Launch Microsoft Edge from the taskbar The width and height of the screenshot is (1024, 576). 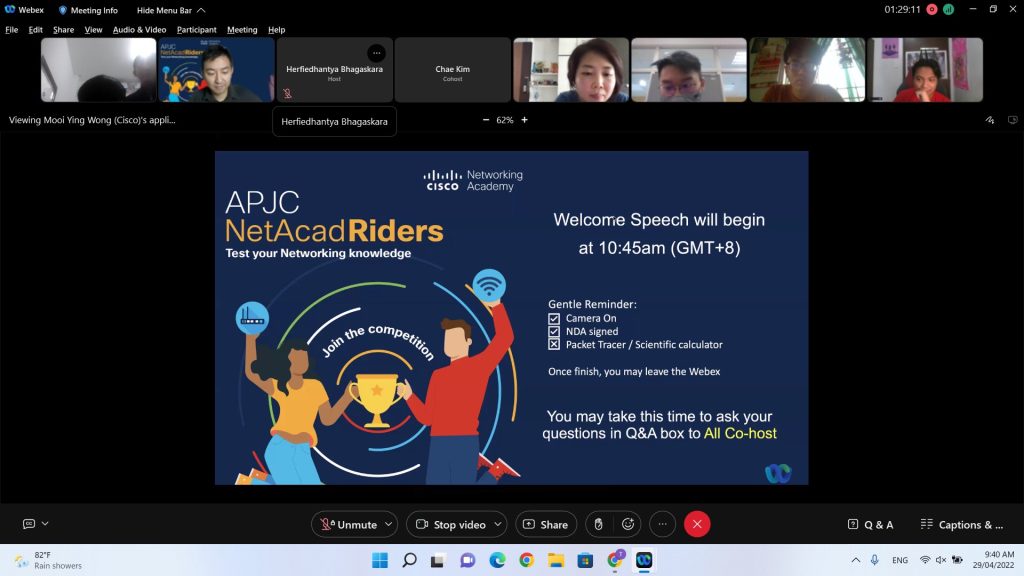(497, 560)
